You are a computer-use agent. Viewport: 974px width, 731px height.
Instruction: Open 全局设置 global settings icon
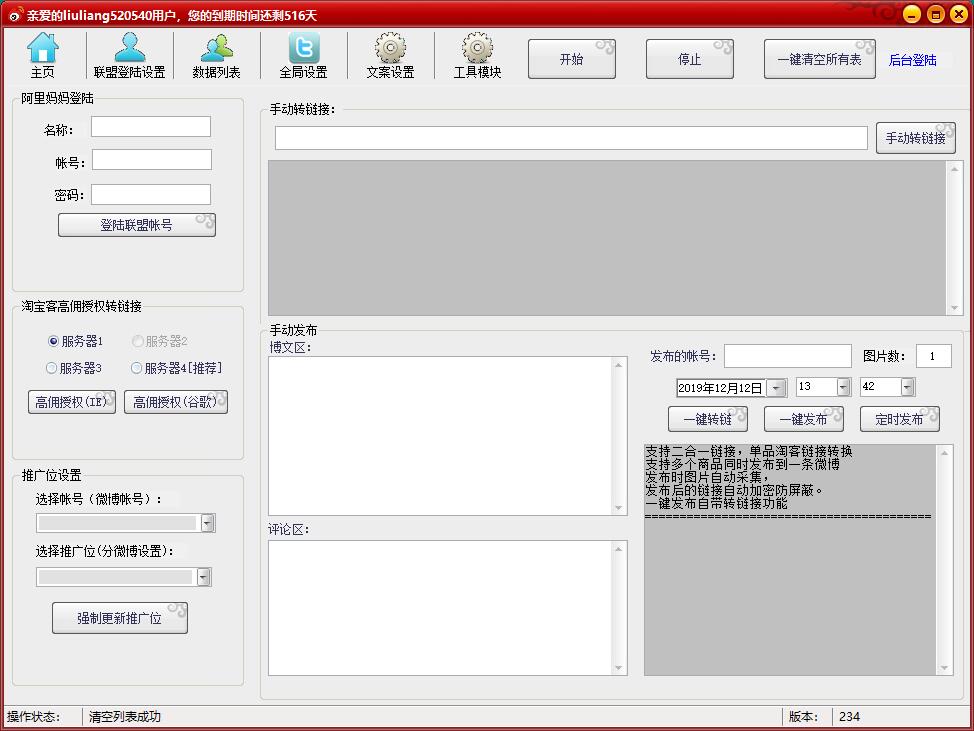click(303, 55)
